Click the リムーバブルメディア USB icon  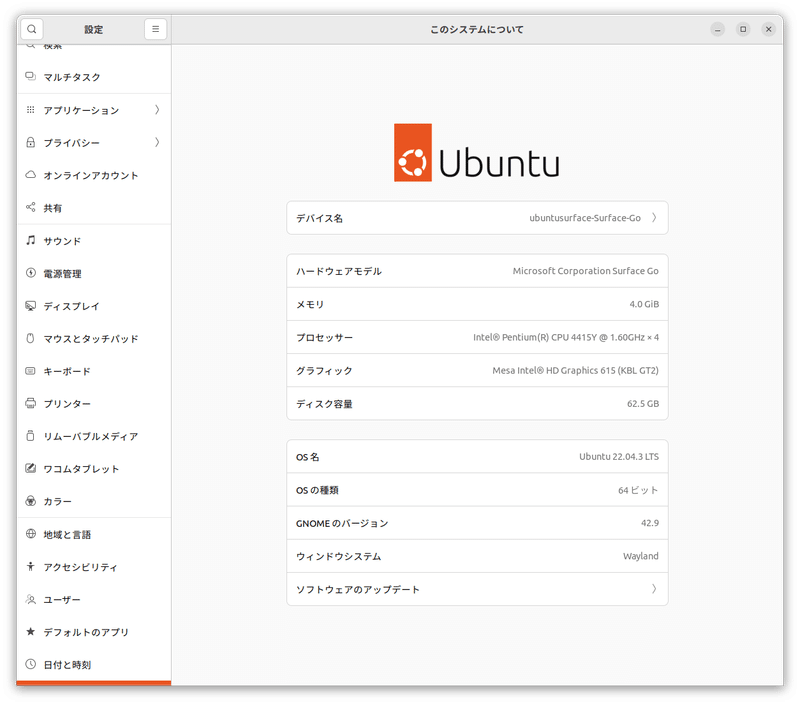[31, 436]
